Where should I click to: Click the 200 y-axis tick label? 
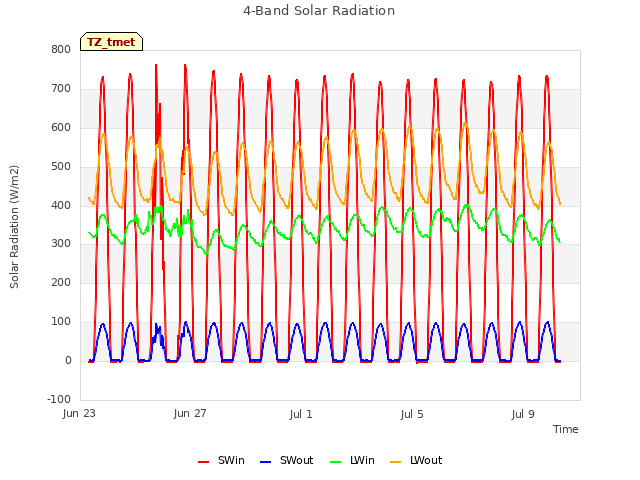[x=61, y=282]
